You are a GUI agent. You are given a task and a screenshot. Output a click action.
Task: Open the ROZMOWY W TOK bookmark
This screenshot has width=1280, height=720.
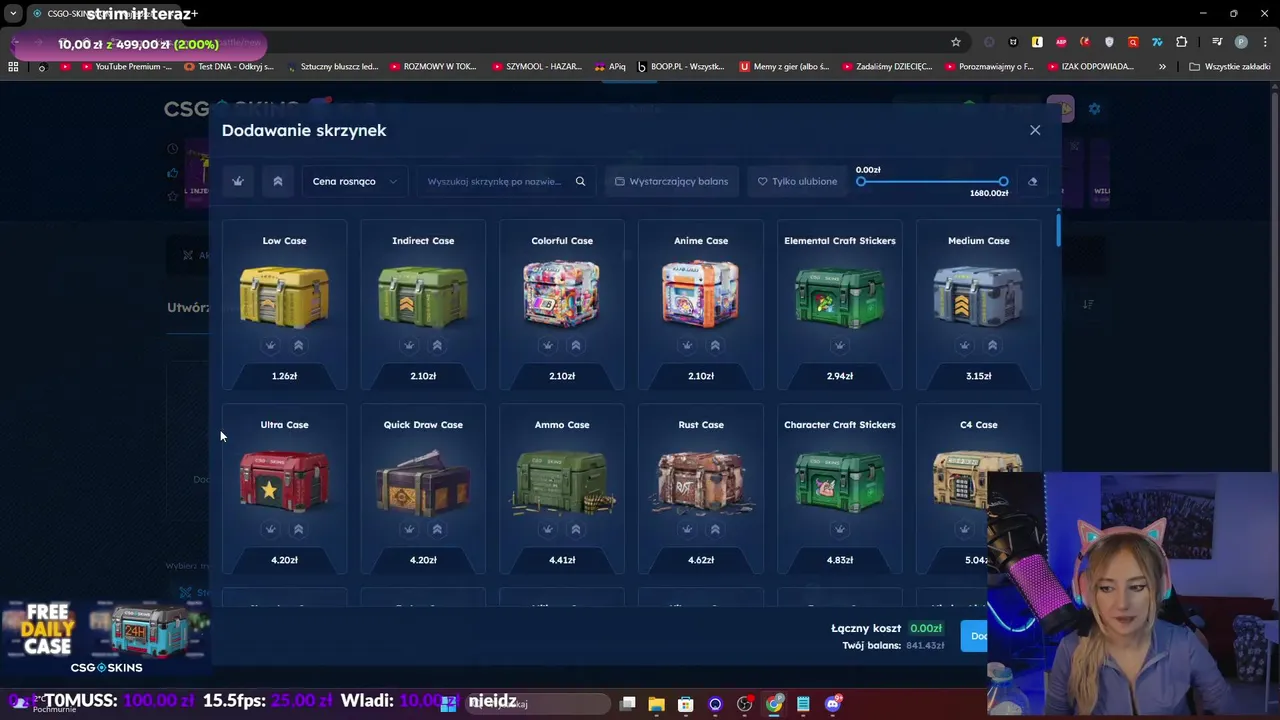tap(432, 67)
